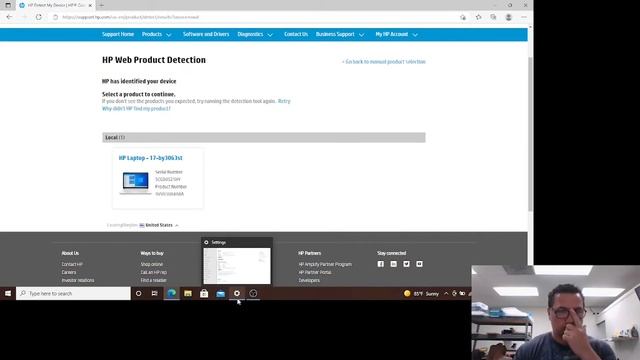Expand the My HP Account chevron
640x360 pixels.
[415, 35]
